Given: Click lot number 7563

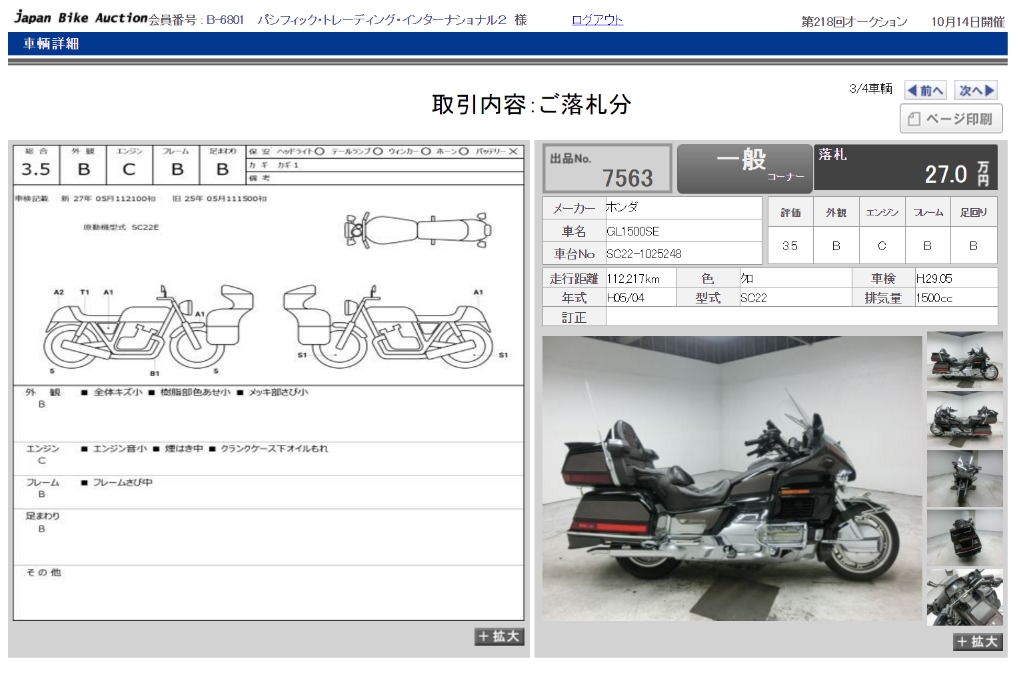Looking at the screenshot, I should [627, 177].
